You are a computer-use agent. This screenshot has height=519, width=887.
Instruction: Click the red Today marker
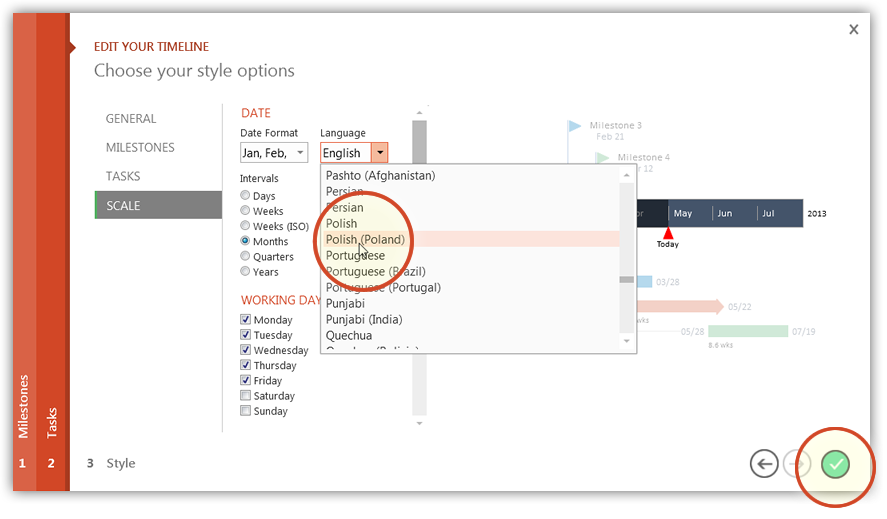click(x=668, y=234)
